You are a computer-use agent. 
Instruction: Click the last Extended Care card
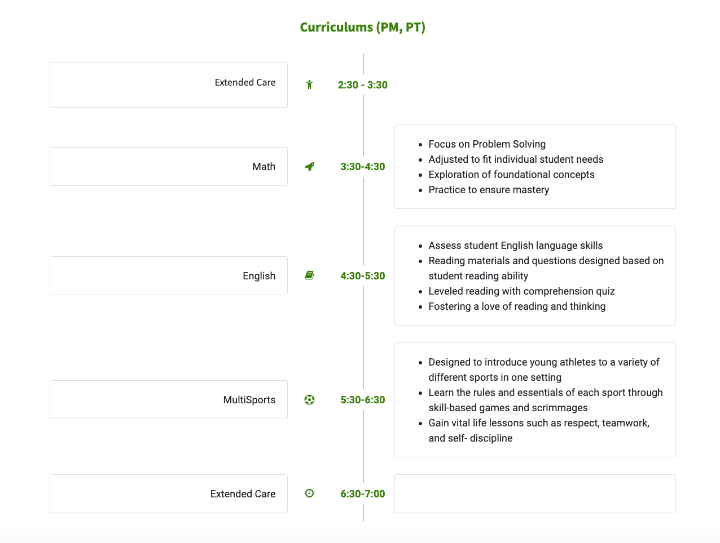point(168,494)
